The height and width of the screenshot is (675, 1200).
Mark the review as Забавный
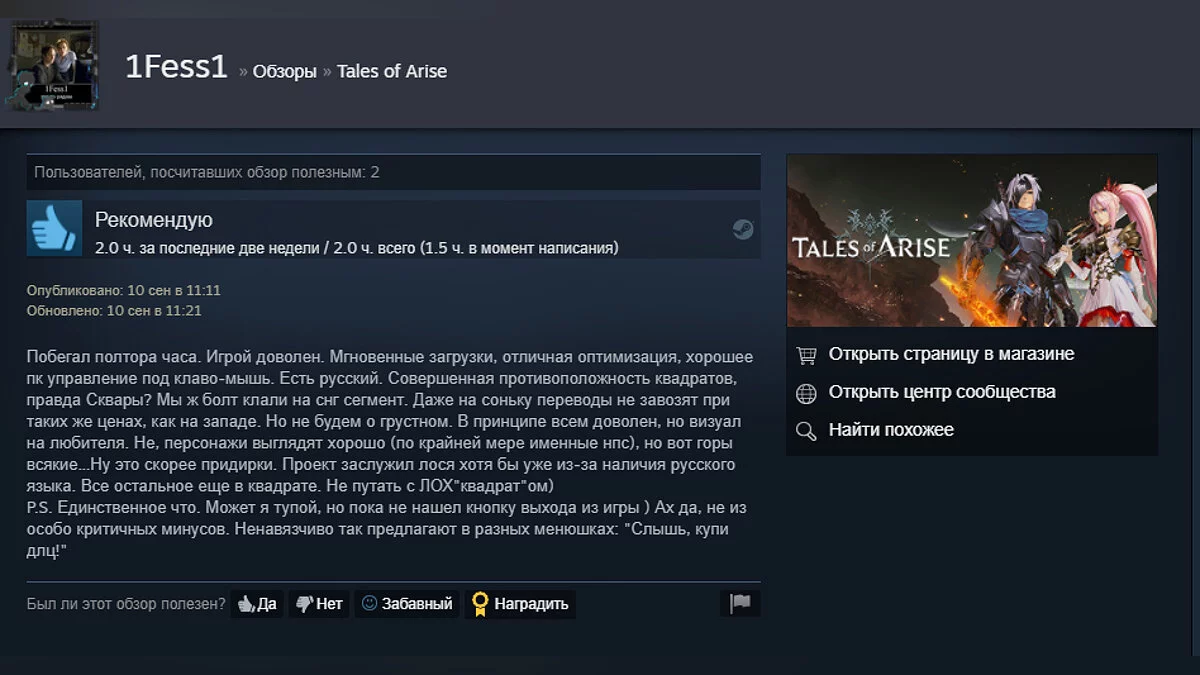click(407, 604)
